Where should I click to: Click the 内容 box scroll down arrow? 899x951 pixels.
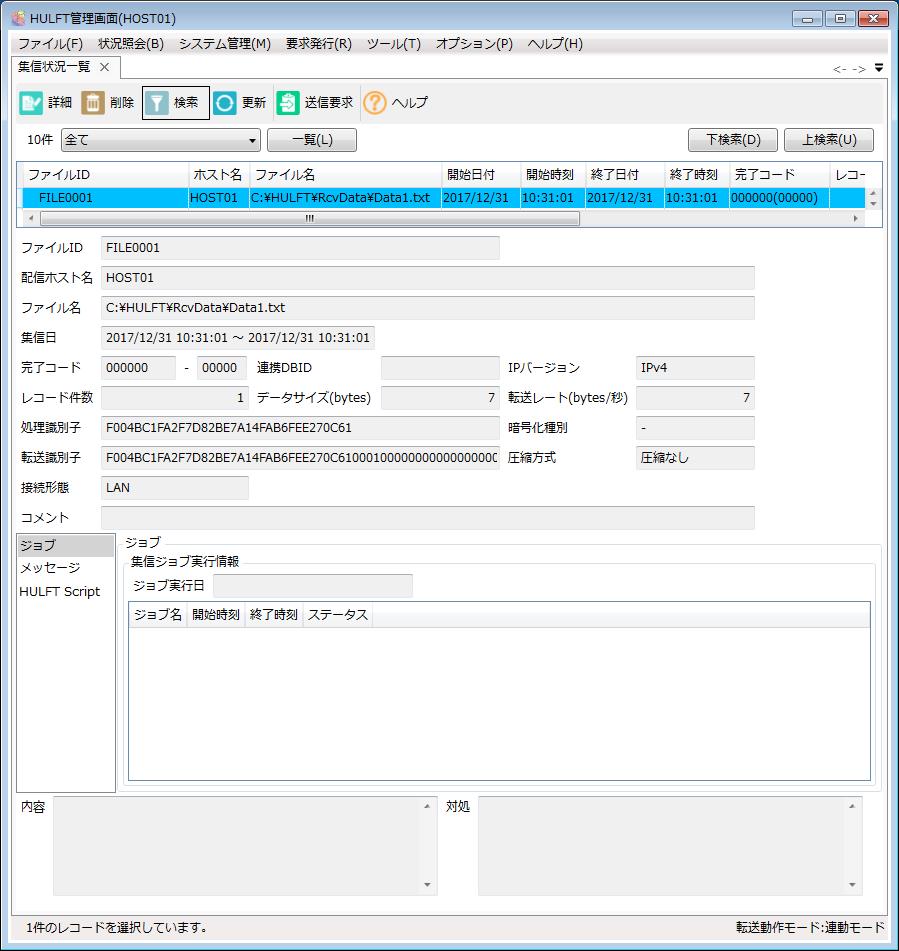pyautogui.click(x=427, y=885)
